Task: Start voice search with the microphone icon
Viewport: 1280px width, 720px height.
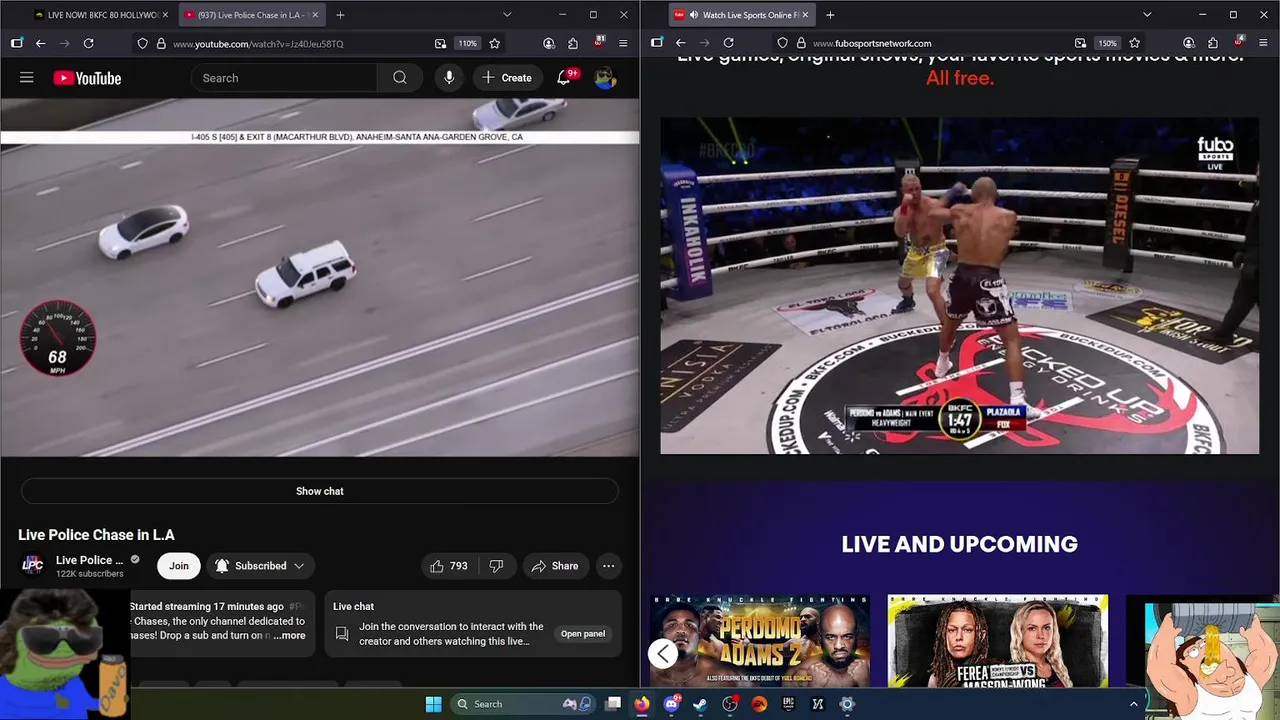Action: tap(449, 78)
